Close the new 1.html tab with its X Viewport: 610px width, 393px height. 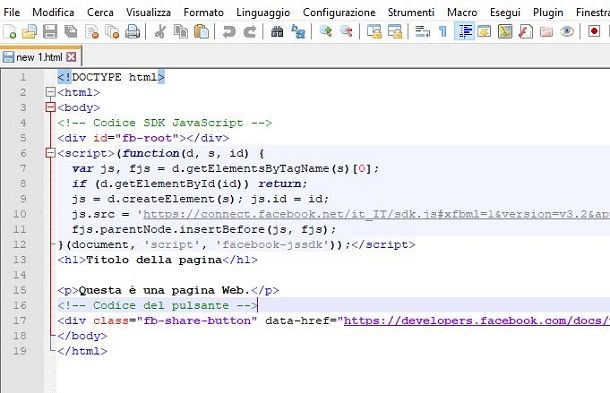(71, 57)
